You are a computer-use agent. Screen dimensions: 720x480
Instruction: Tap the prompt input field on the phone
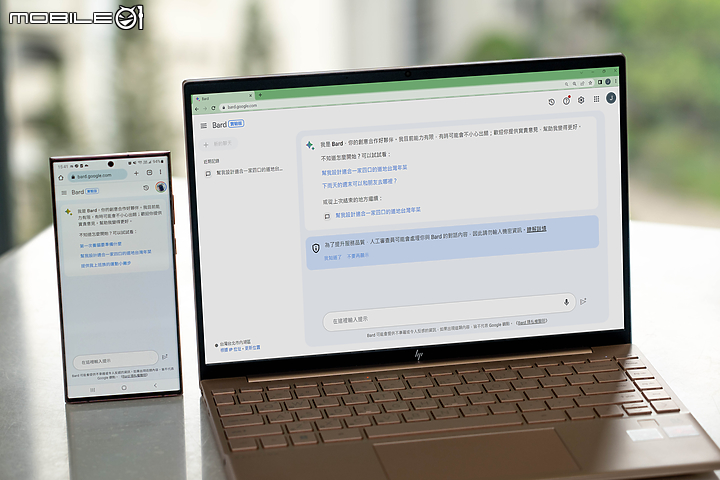click(115, 360)
